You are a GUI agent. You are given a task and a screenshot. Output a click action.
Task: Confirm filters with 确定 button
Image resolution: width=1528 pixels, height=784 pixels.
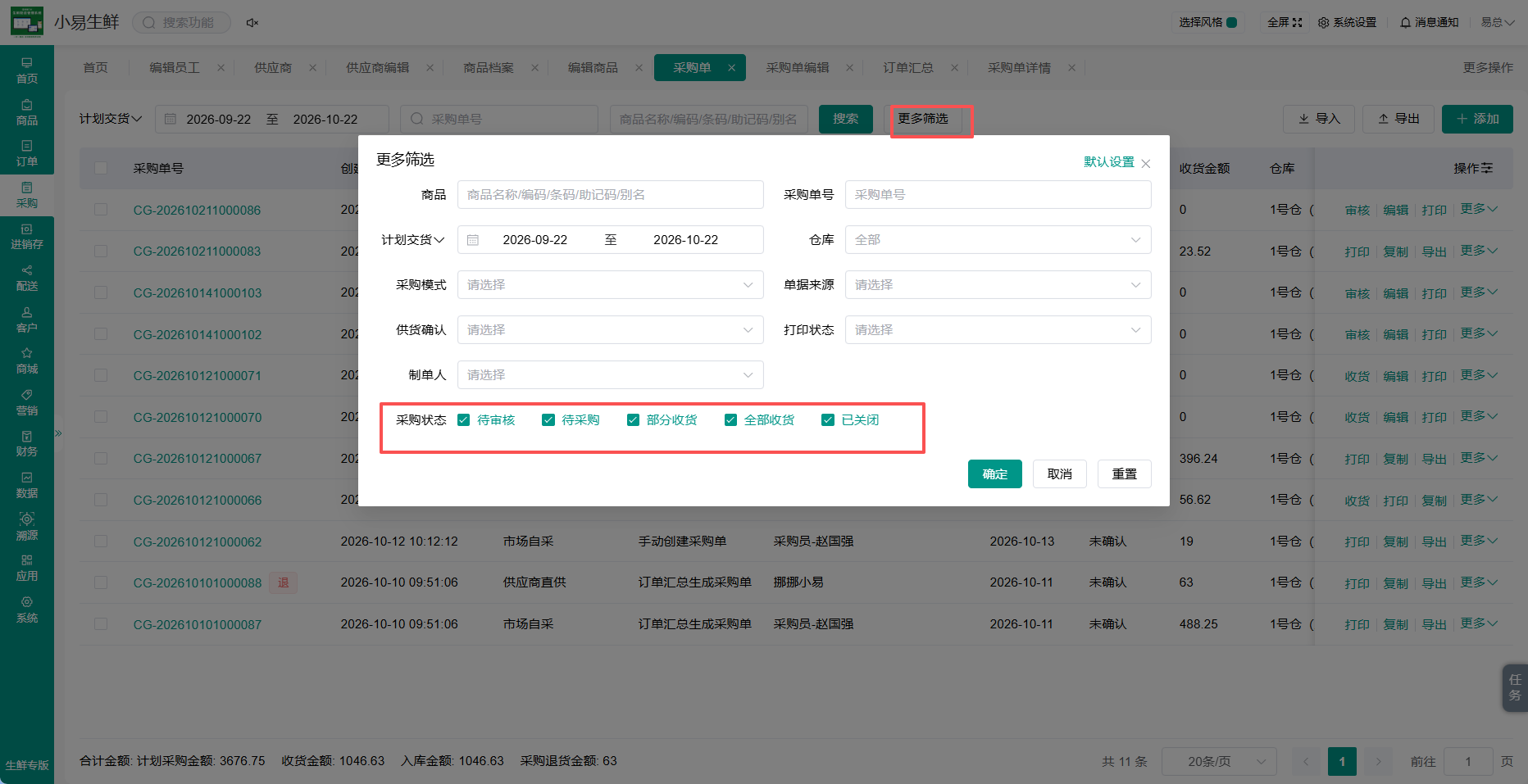(995, 474)
